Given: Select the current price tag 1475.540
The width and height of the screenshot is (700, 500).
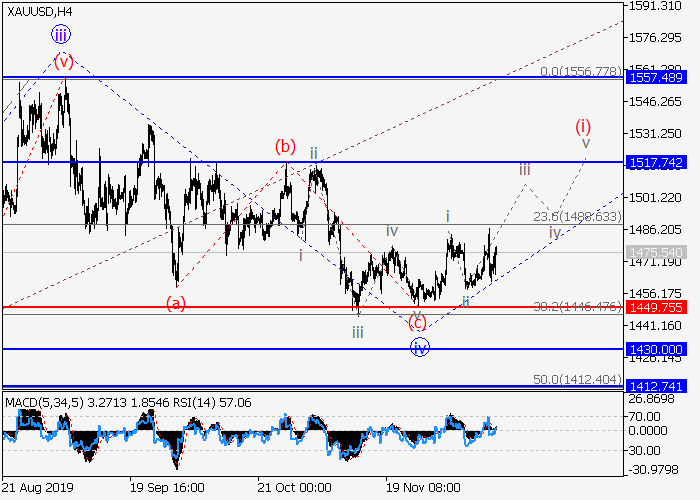Looking at the screenshot, I should click(654, 252).
